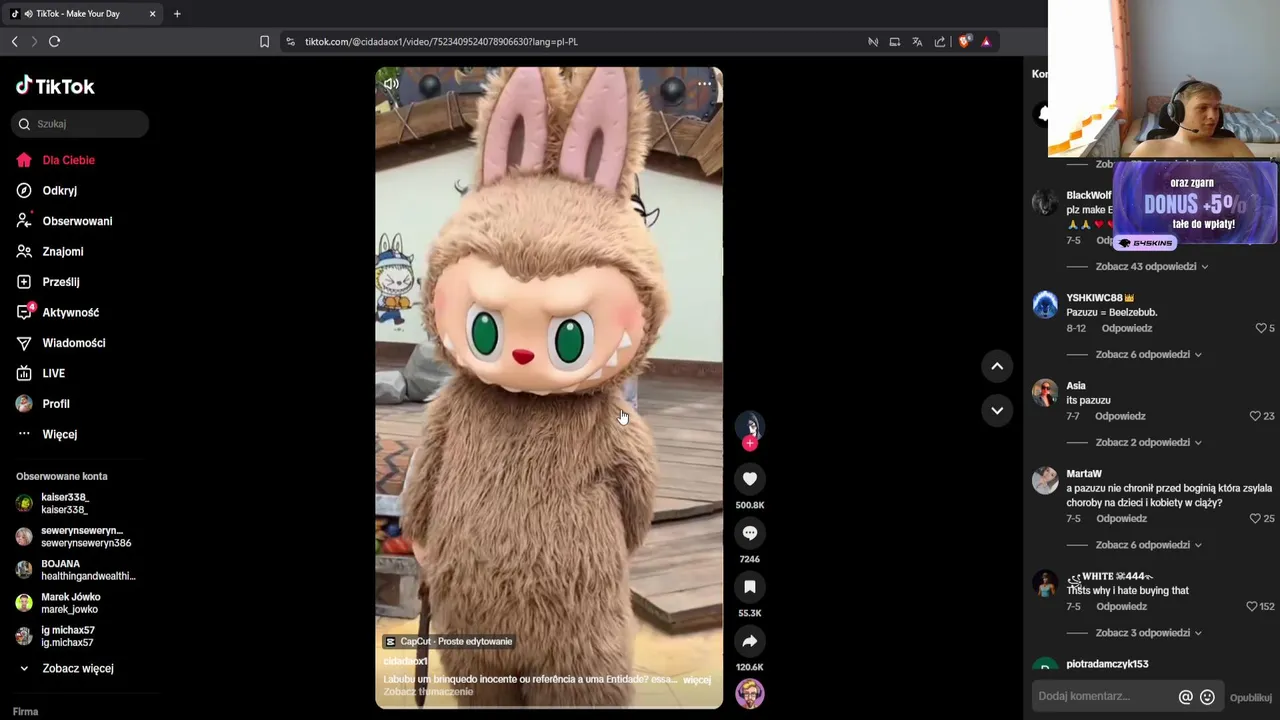The image size is (1280, 720).
Task: Open the Brave Shields lion icon
Action: pos(964,42)
